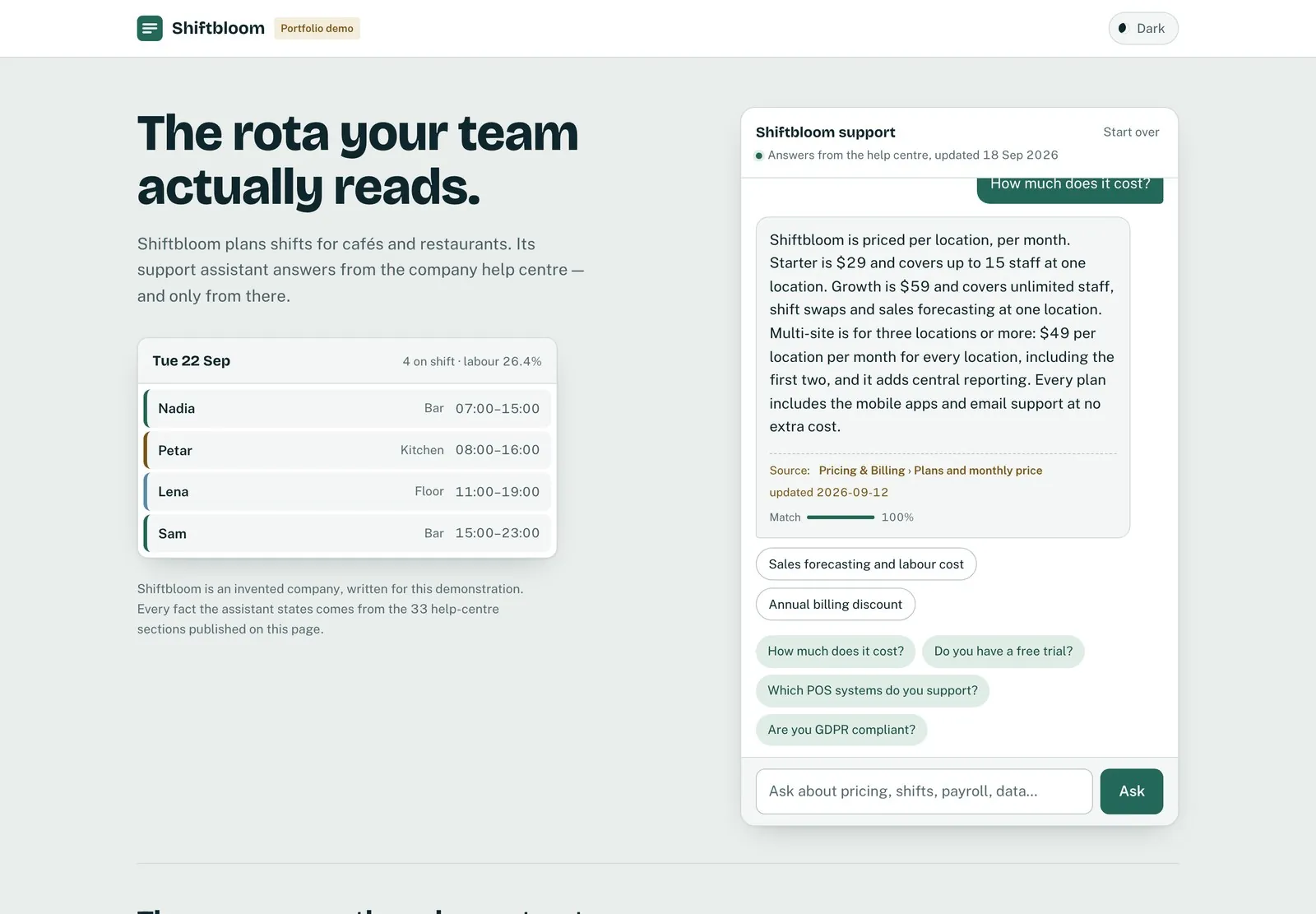Select 'Which POS systems do you support?' chip
1316x914 pixels.
pos(873,691)
